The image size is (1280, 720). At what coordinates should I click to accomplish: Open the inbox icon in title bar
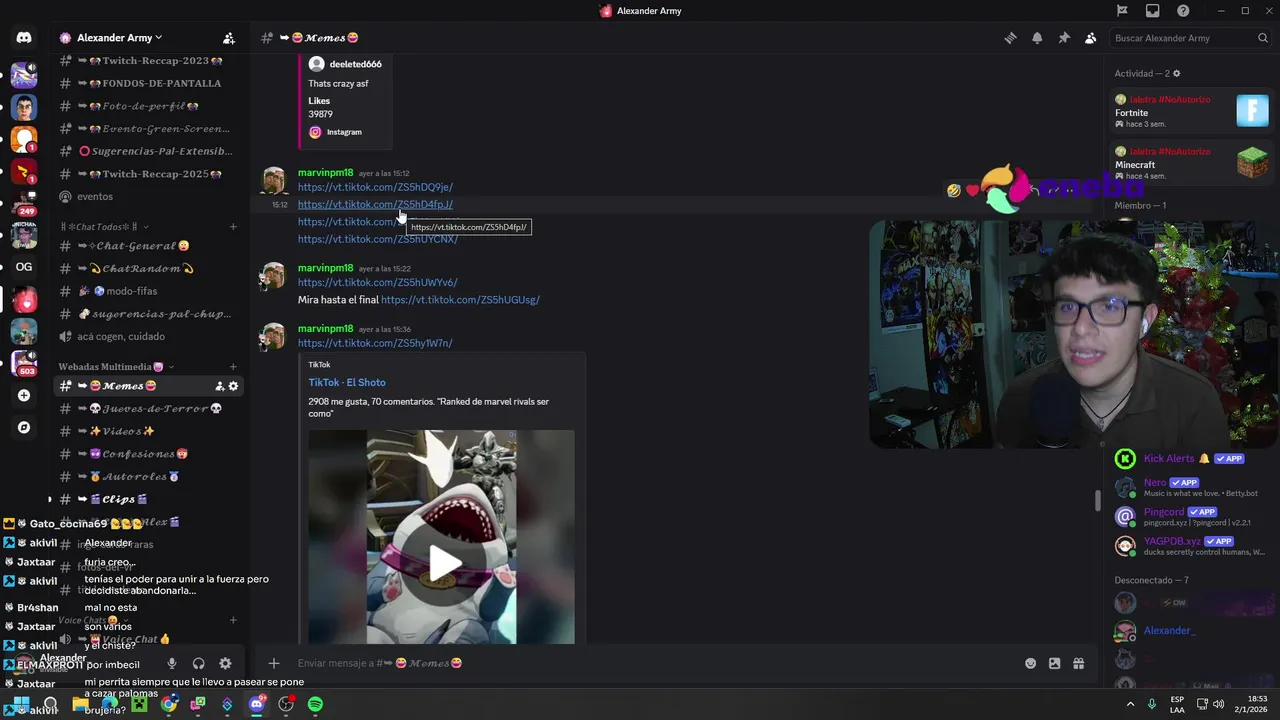point(1153,11)
